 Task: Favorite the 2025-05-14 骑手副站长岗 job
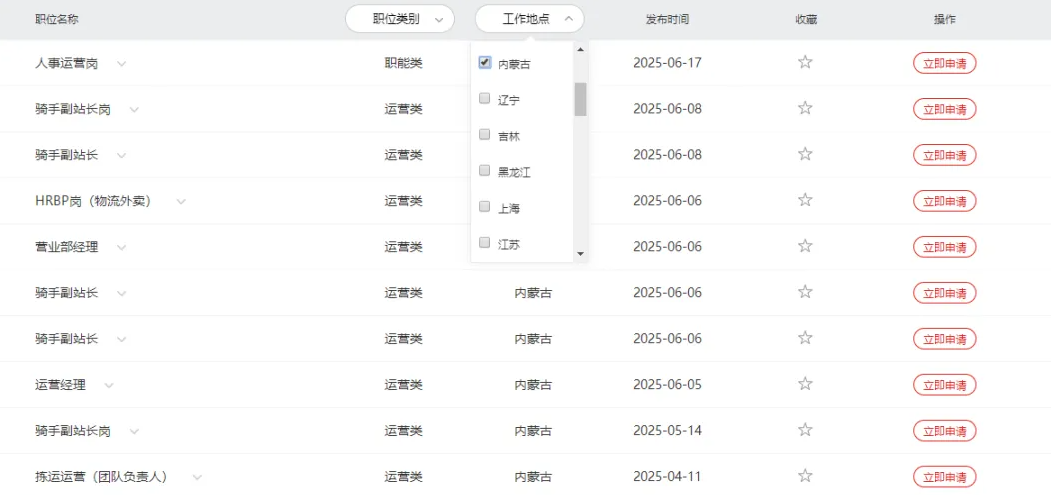click(805, 430)
